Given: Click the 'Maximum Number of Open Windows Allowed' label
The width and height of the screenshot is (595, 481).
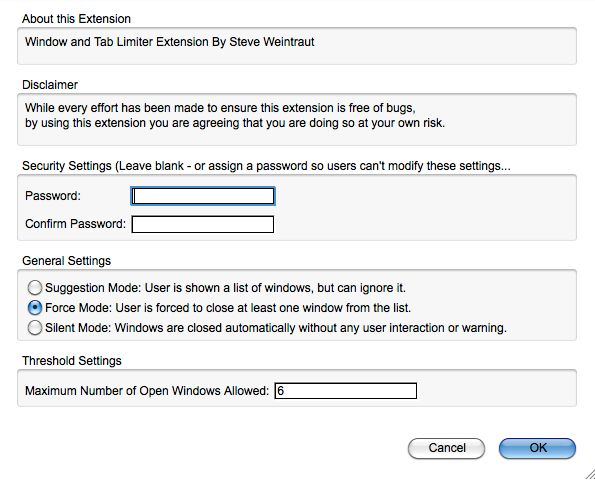Looking at the screenshot, I should pyautogui.click(x=147, y=391).
